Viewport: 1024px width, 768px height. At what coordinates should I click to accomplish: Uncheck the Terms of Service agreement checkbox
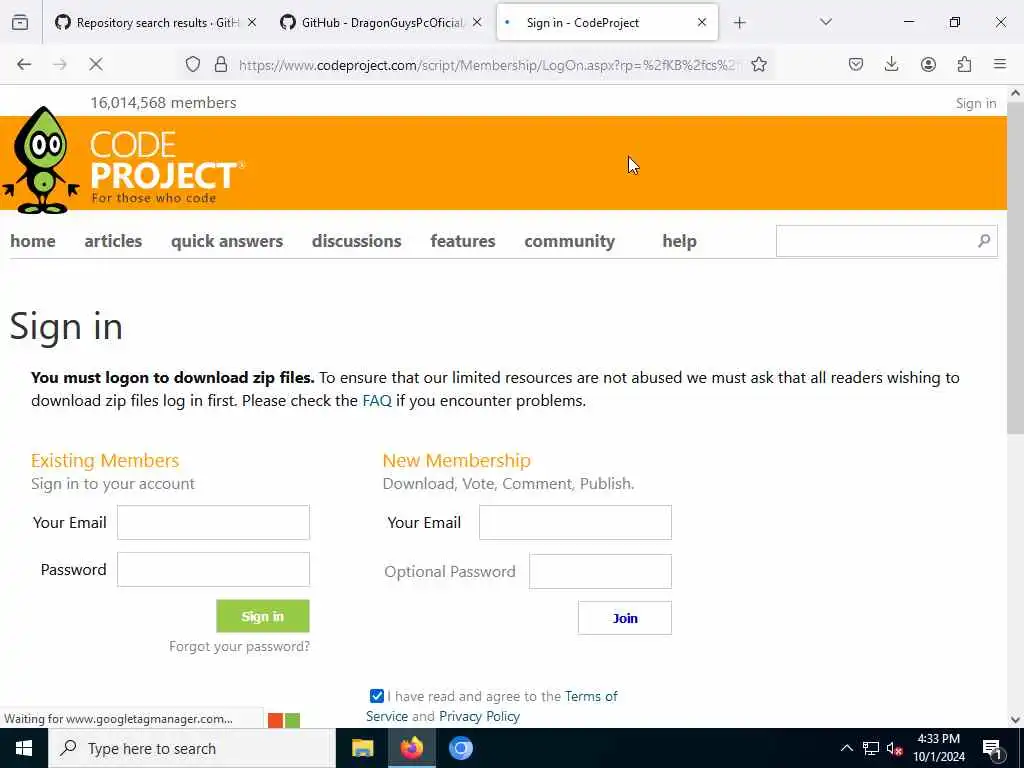pos(377,696)
